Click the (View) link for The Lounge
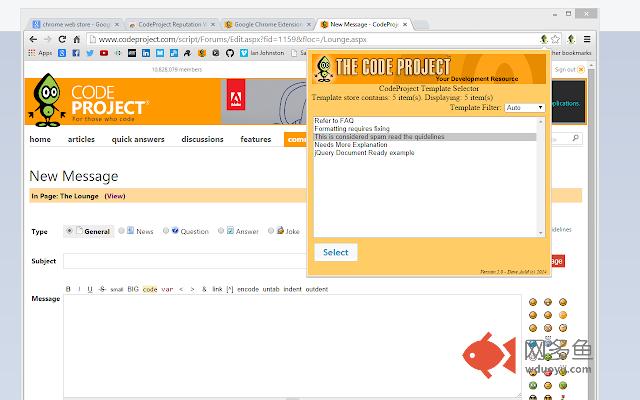Image resolution: width=640 pixels, height=400 pixels. pyautogui.click(x=115, y=196)
